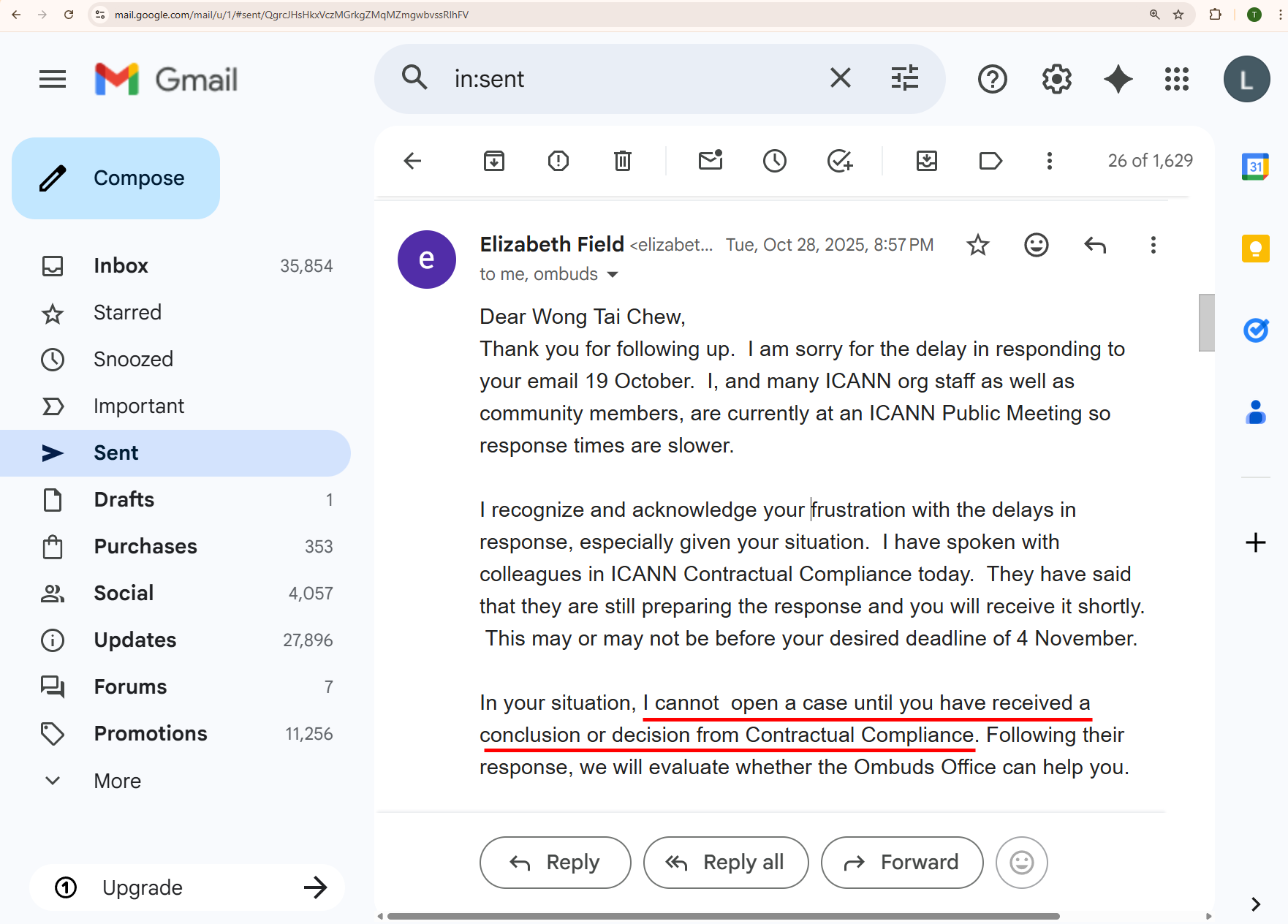Image resolution: width=1288 pixels, height=924 pixels.
Task: Click the browser address bar URL
Action: click(x=292, y=15)
